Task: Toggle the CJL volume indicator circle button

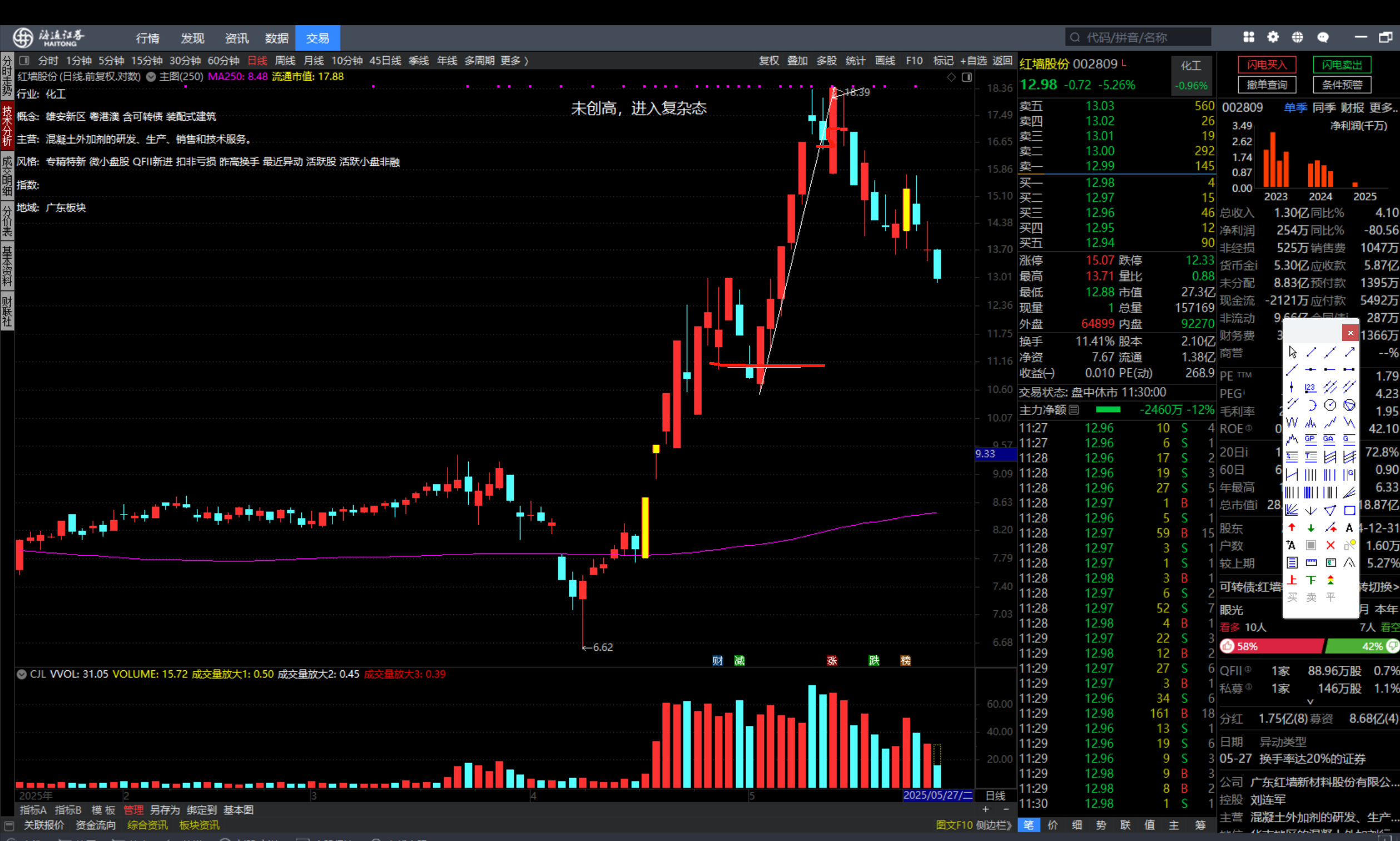Action: [22, 674]
